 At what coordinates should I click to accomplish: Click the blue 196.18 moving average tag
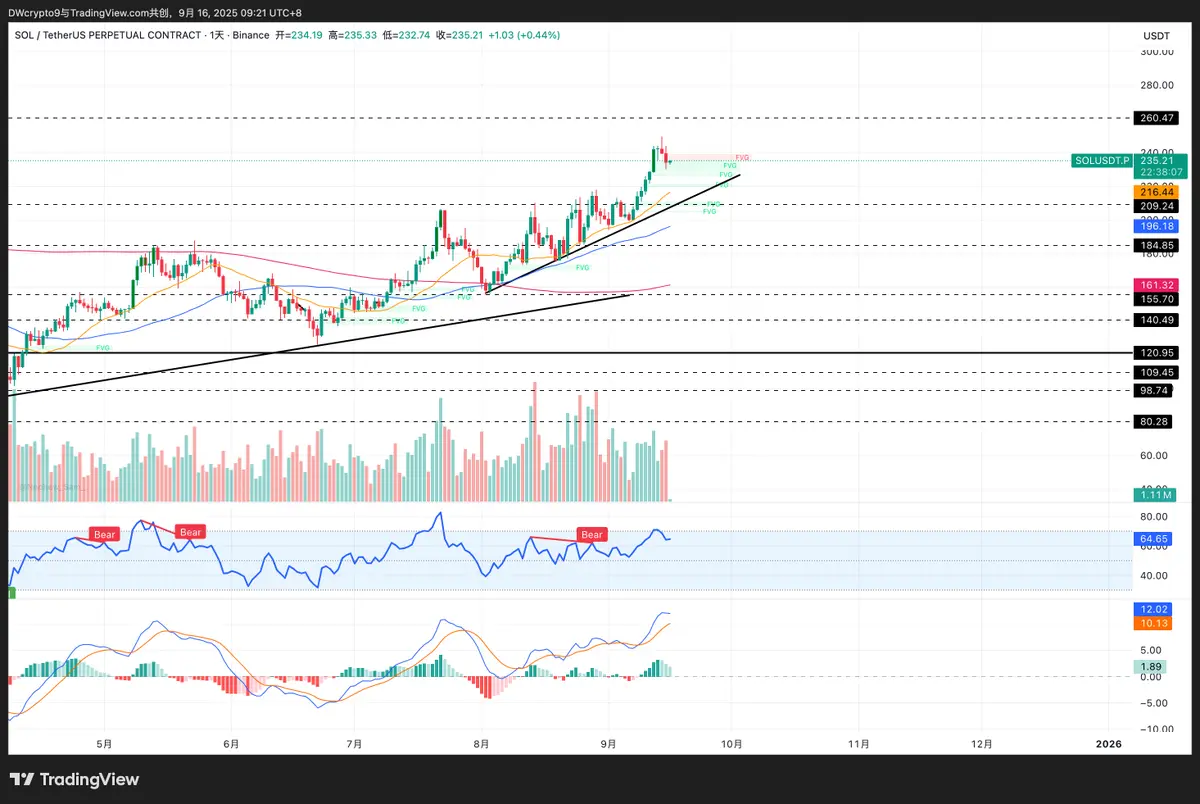(x=1157, y=227)
